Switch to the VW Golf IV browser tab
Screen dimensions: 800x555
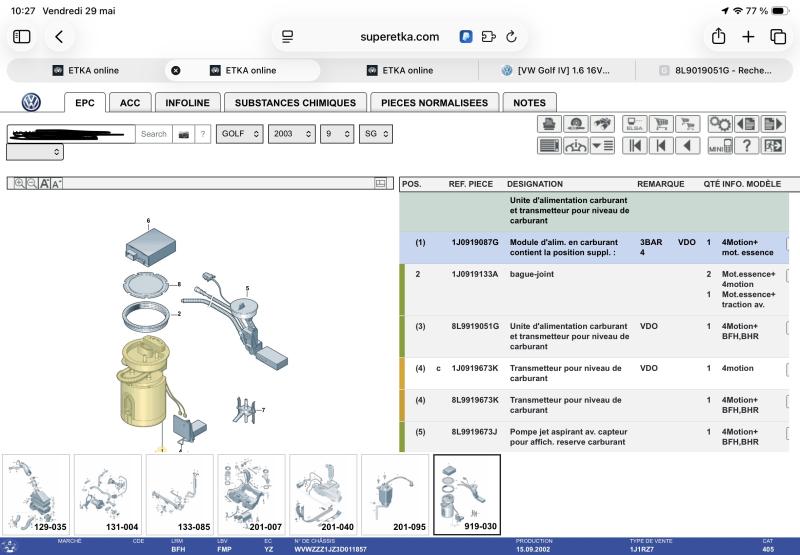click(x=557, y=70)
